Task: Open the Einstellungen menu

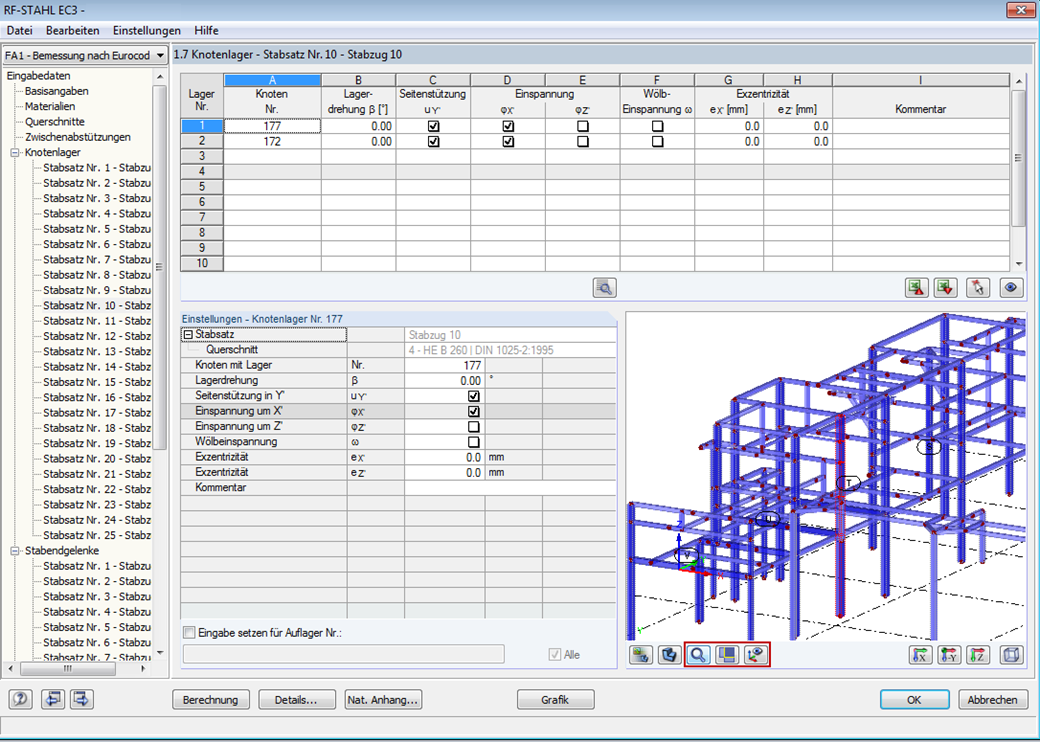Action: tap(147, 31)
